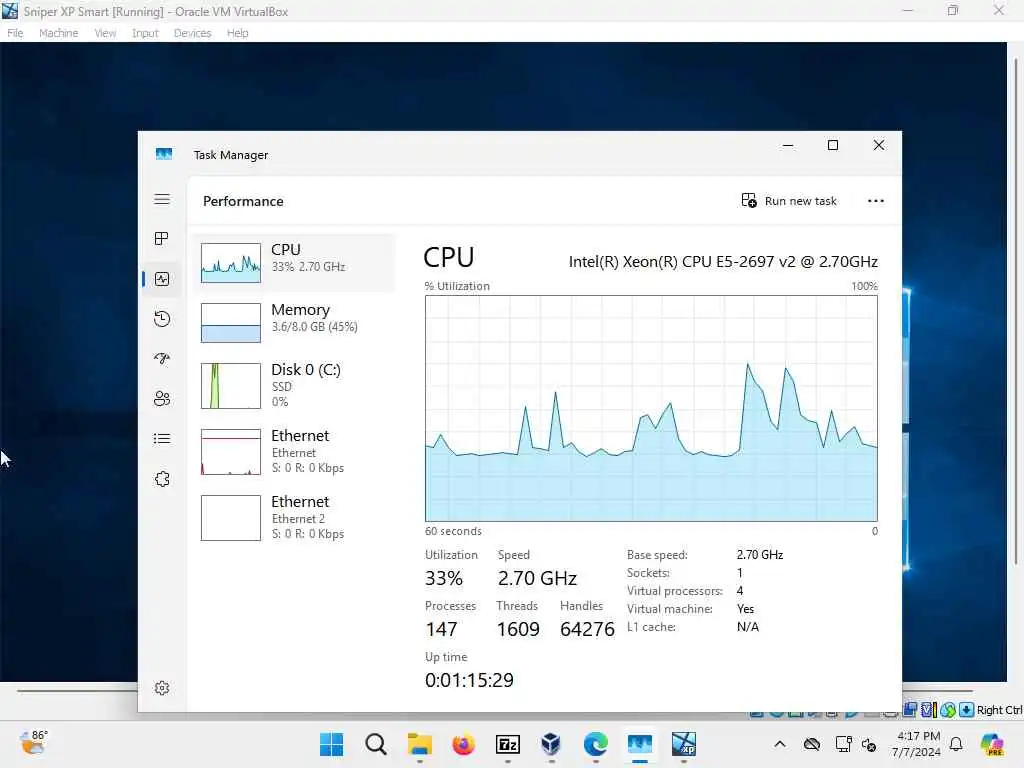Select the Ethernet 2 performance item
Screen dimensions: 1024x768
tap(294, 517)
